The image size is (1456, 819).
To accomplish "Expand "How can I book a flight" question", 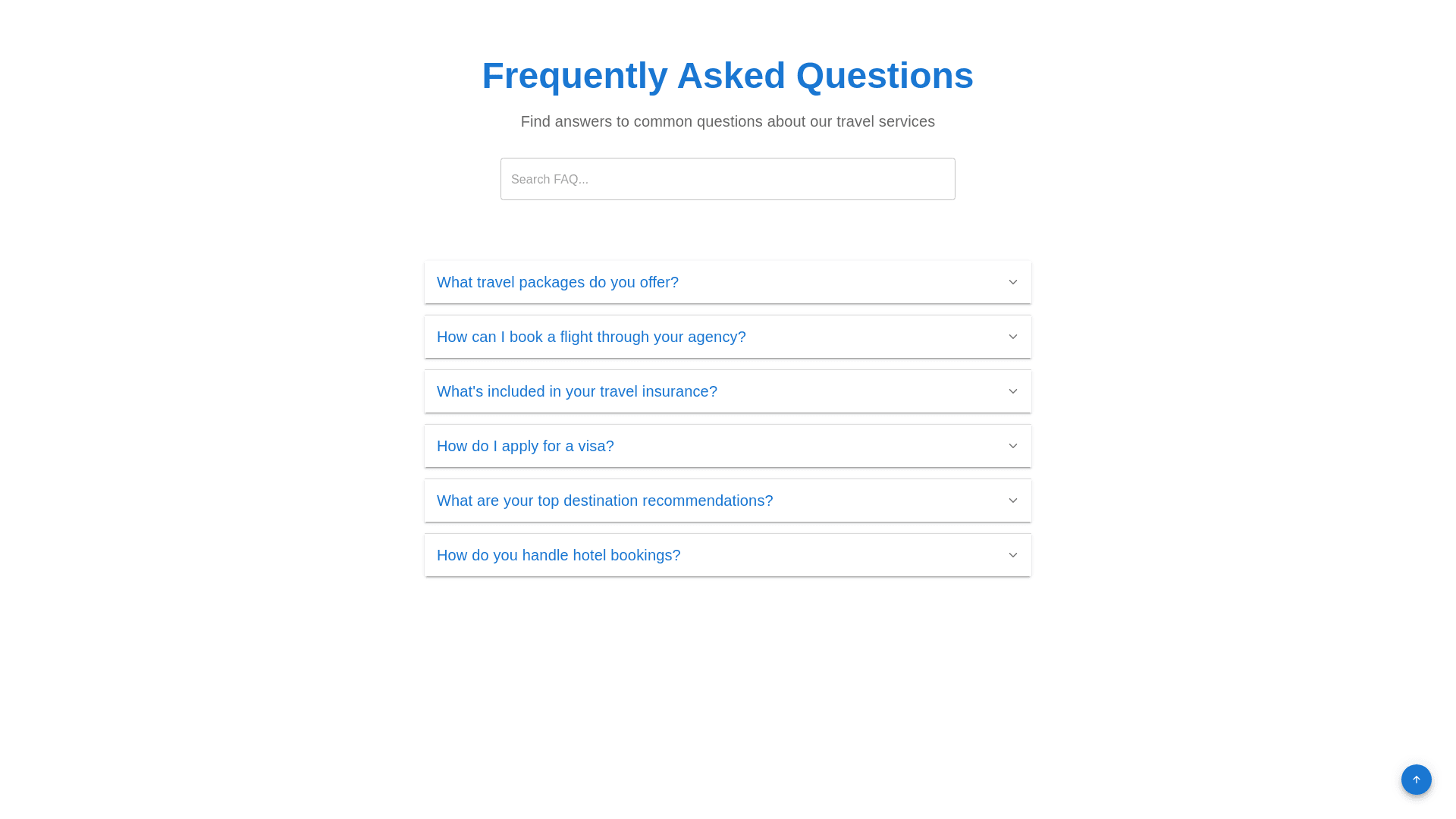I will [591, 337].
